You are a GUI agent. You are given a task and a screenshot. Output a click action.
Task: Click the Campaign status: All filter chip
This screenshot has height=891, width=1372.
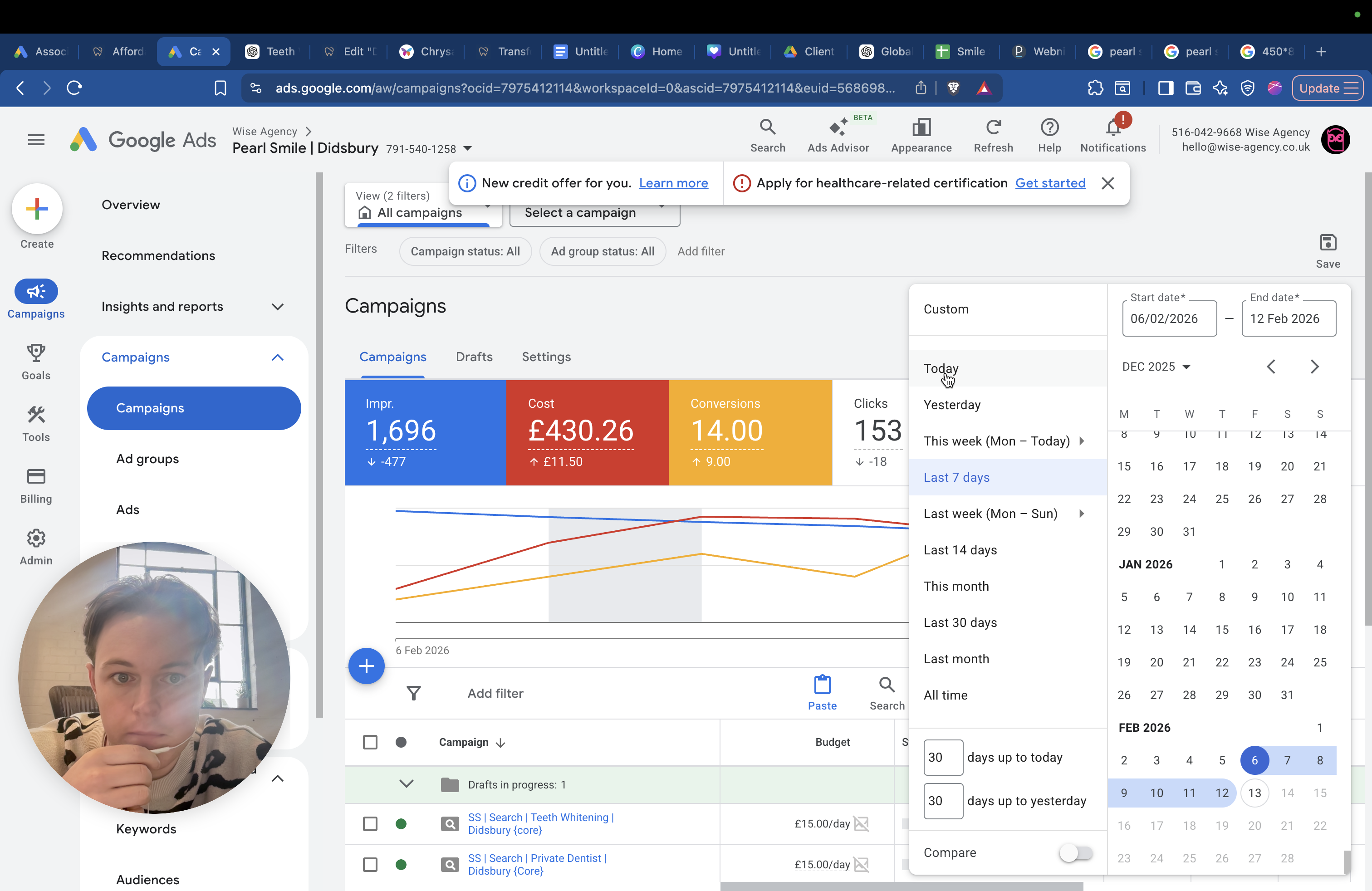465,251
